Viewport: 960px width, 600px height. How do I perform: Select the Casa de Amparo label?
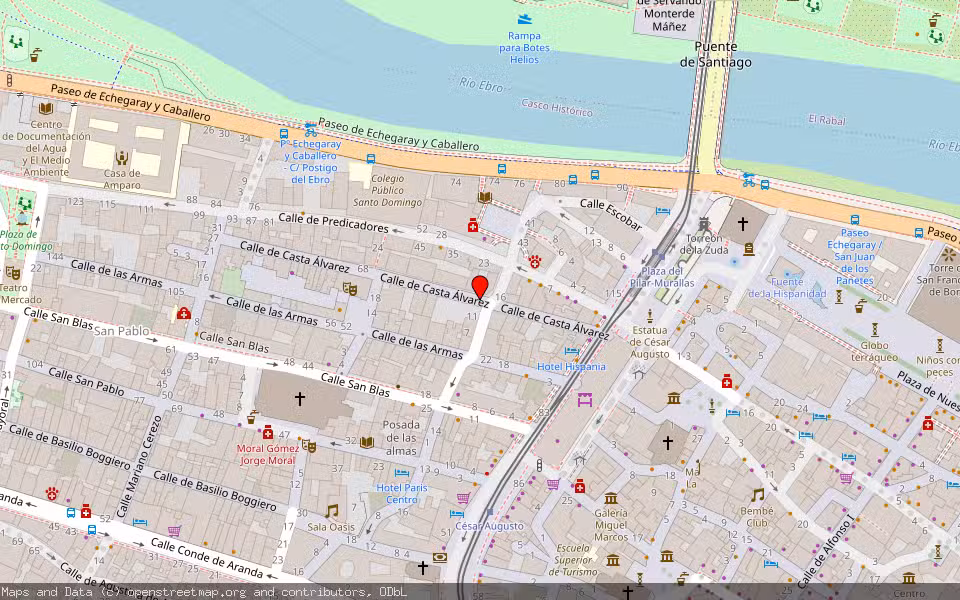click(x=122, y=179)
